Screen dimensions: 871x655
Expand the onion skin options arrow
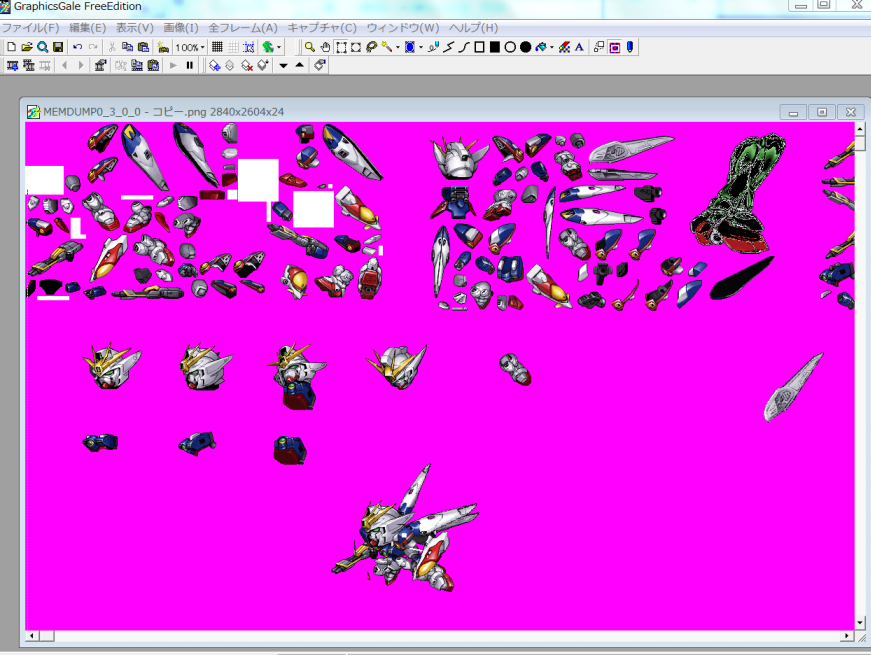279,47
